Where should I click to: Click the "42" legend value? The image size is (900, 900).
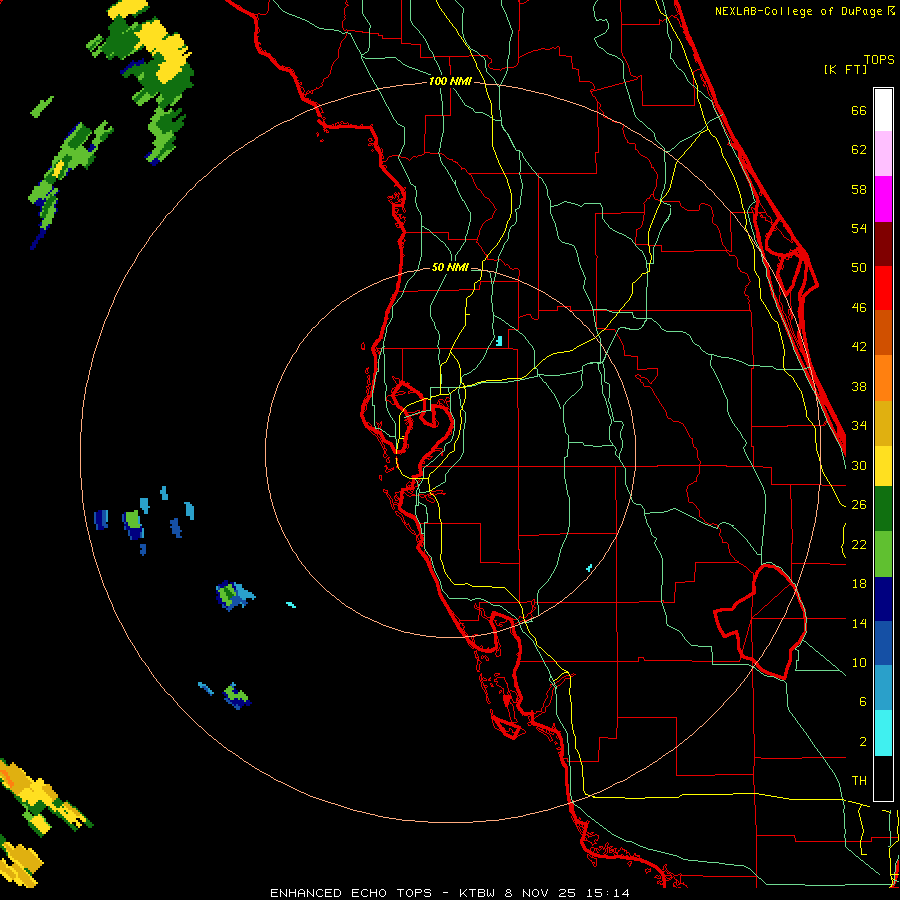(859, 347)
